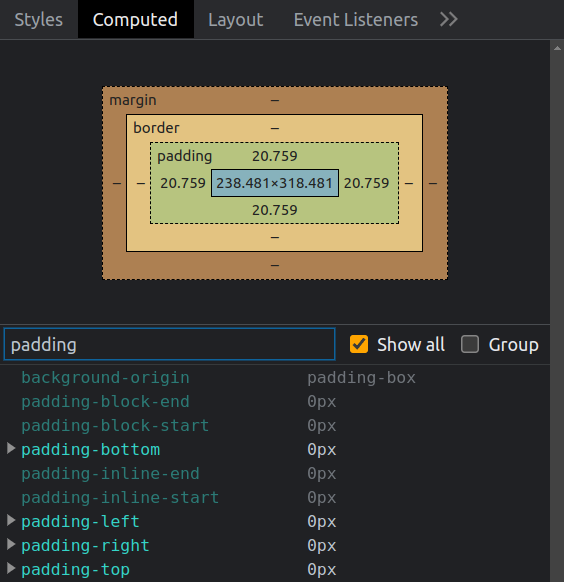Open the Layout tab
This screenshot has height=582, width=564.
(x=236, y=19)
